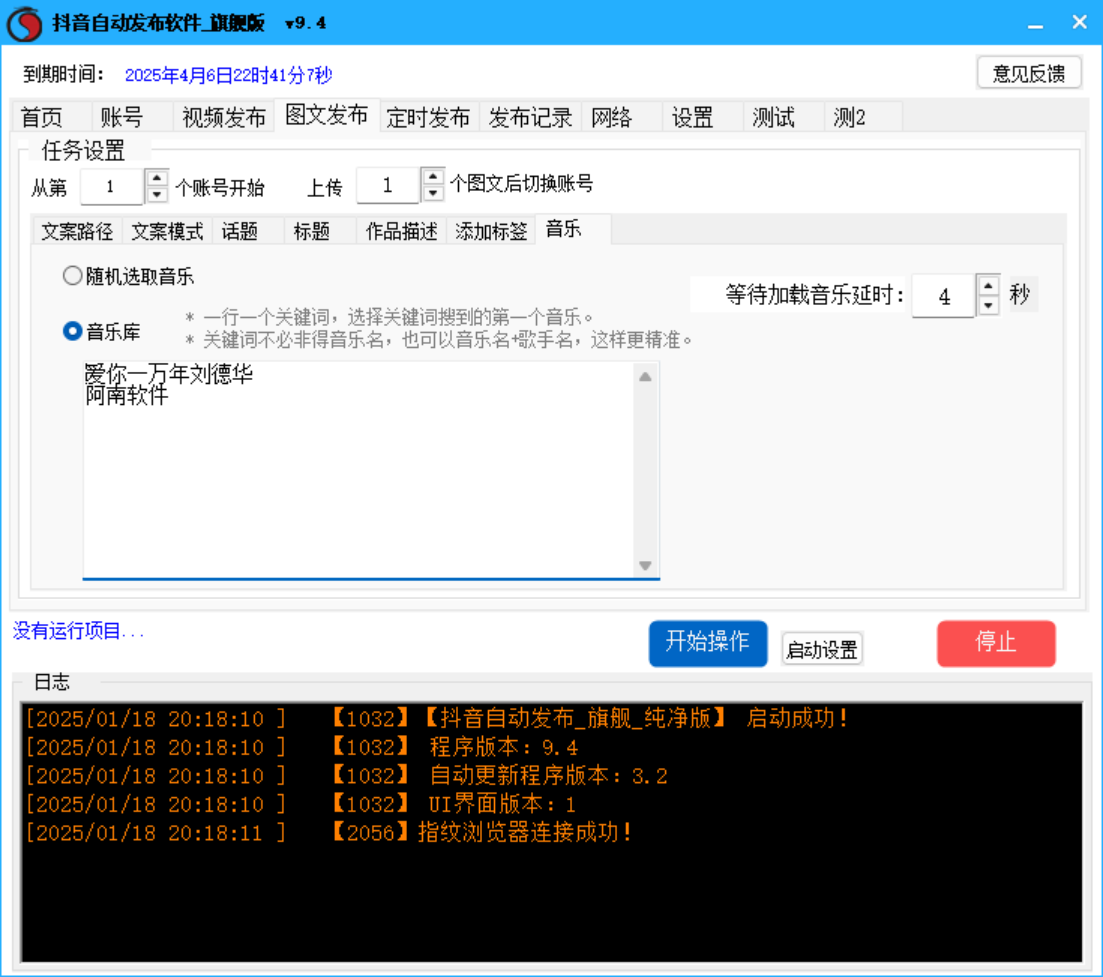Click the music delay seconds input field
The height and width of the screenshot is (977, 1103).
[944, 296]
